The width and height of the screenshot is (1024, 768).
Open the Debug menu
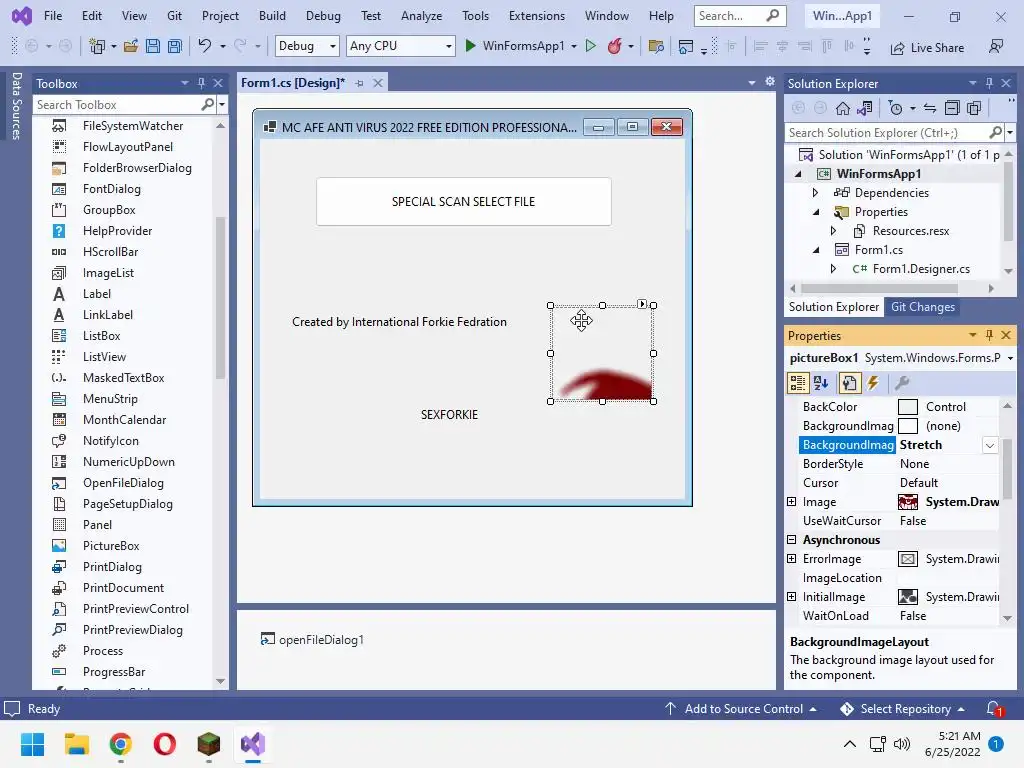tap(323, 16)
